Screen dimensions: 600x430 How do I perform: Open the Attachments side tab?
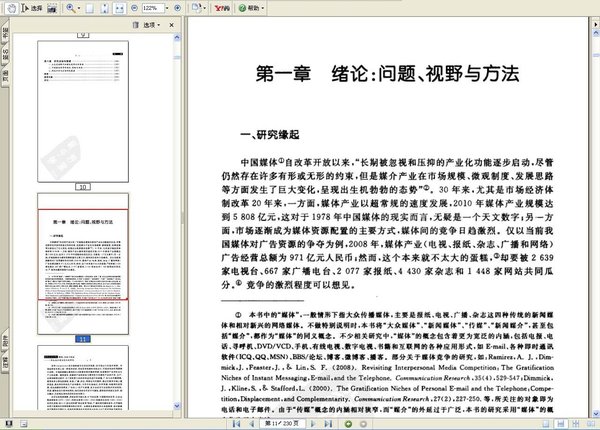[5, 341]
